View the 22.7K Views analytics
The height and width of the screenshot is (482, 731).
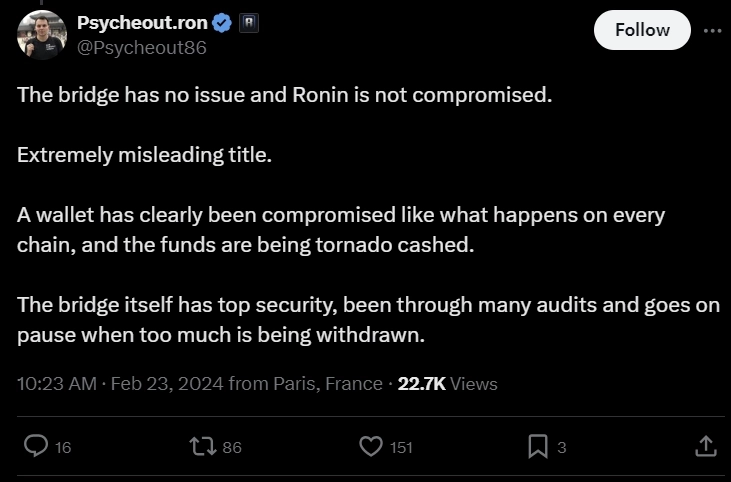pos(447,383)
